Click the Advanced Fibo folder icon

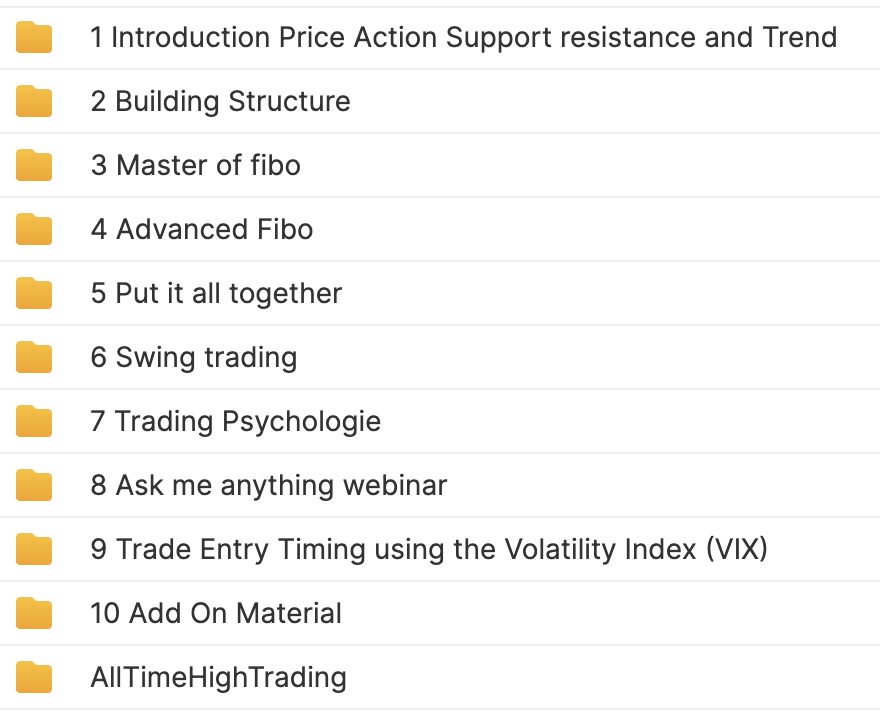pyautogui.click(x=34, y=229)
